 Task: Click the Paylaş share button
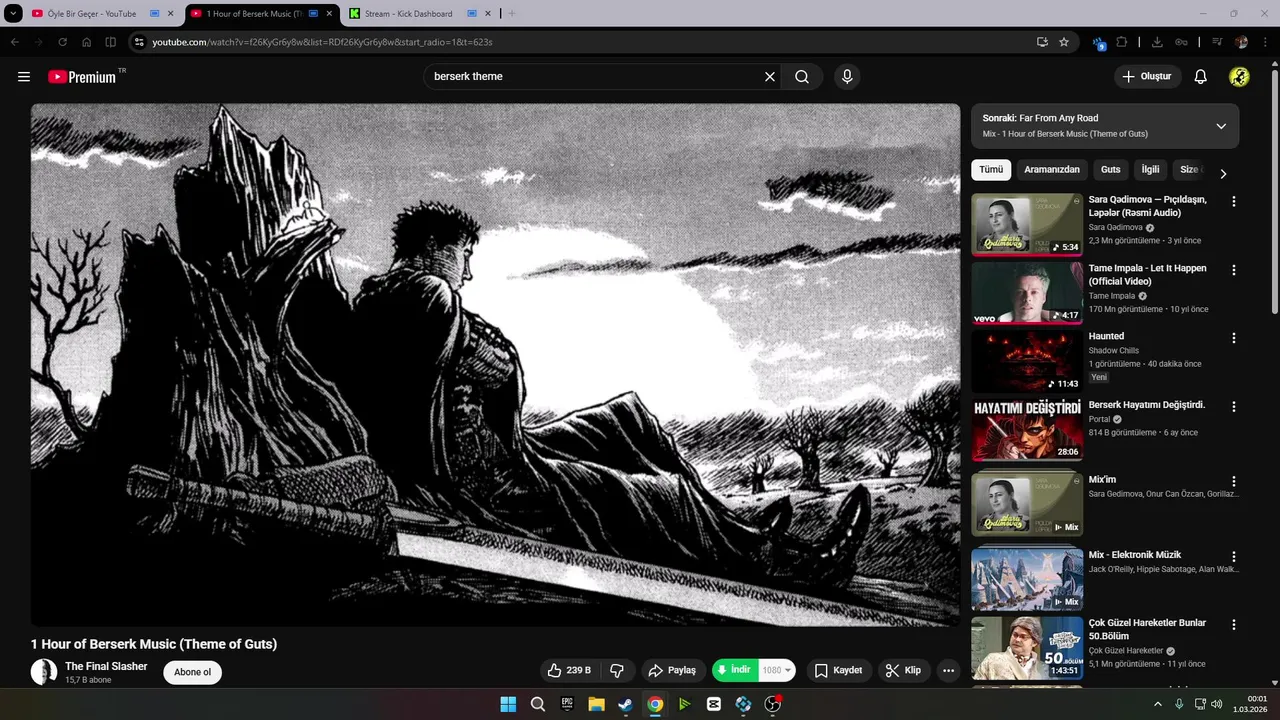(672, 670)
